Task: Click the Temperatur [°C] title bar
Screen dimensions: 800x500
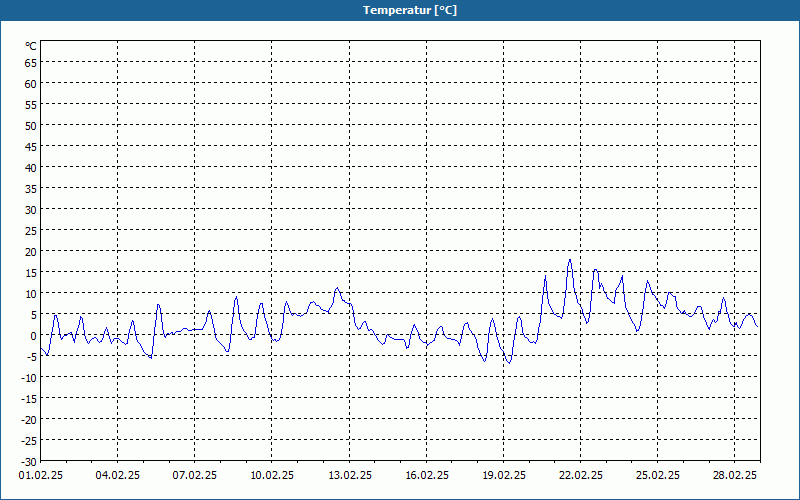Action: click(400, 10)
